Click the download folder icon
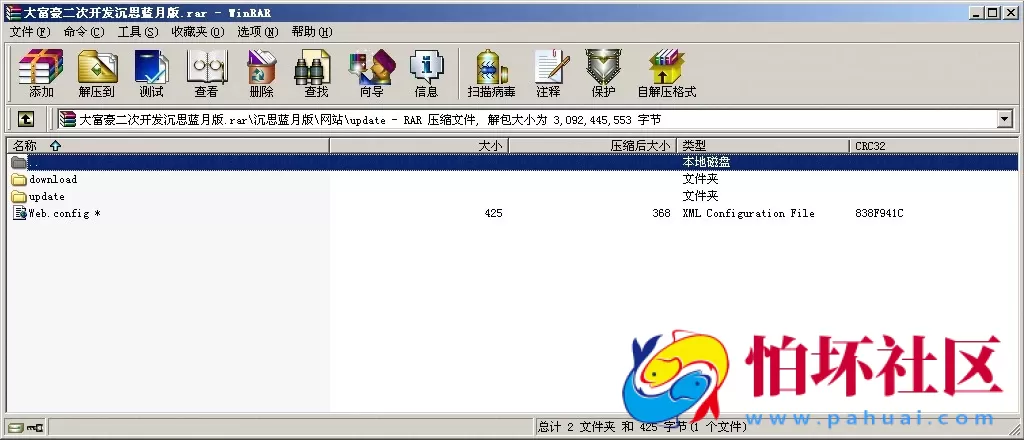Viewport: 1024px width, 440px height. (x=19, y=180)
